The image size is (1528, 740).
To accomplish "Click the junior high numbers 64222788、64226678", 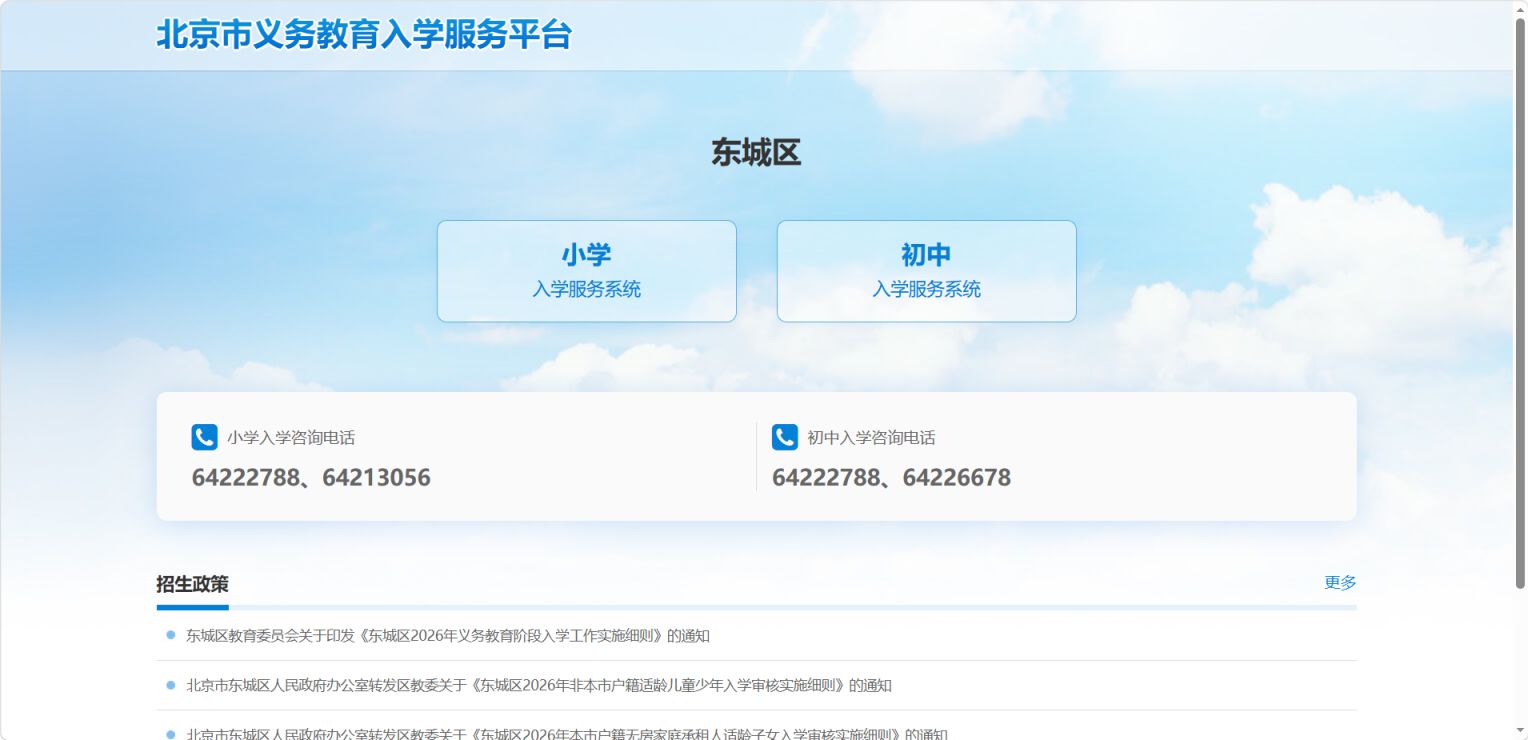I will pyautogui.click(x=892, y=478).
